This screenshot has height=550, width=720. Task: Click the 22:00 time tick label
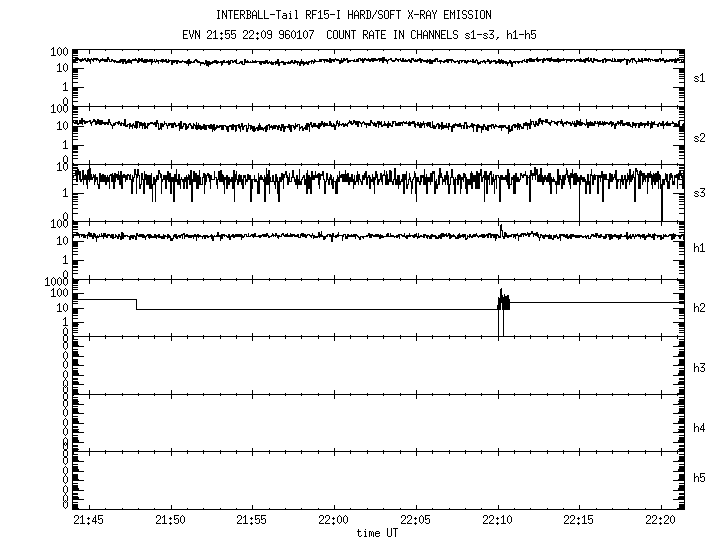pos(334,520)
